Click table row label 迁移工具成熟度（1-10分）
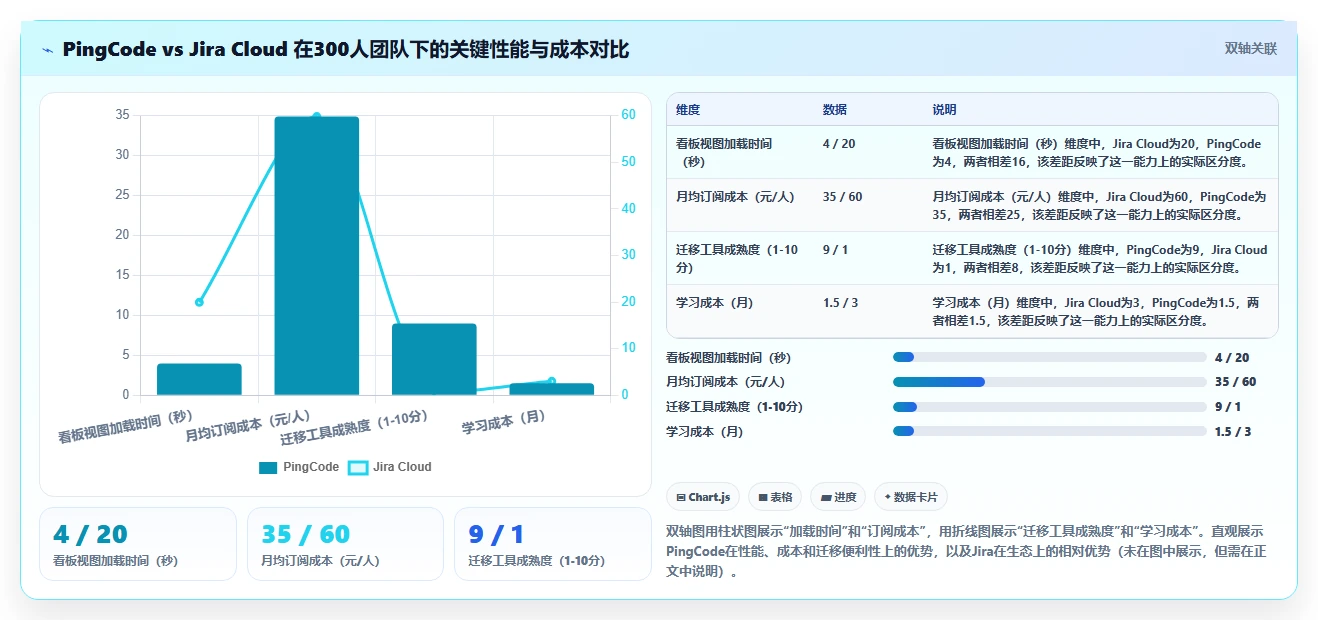The width and height of the screenshot is (1318, 620). (x=737, y=258)
